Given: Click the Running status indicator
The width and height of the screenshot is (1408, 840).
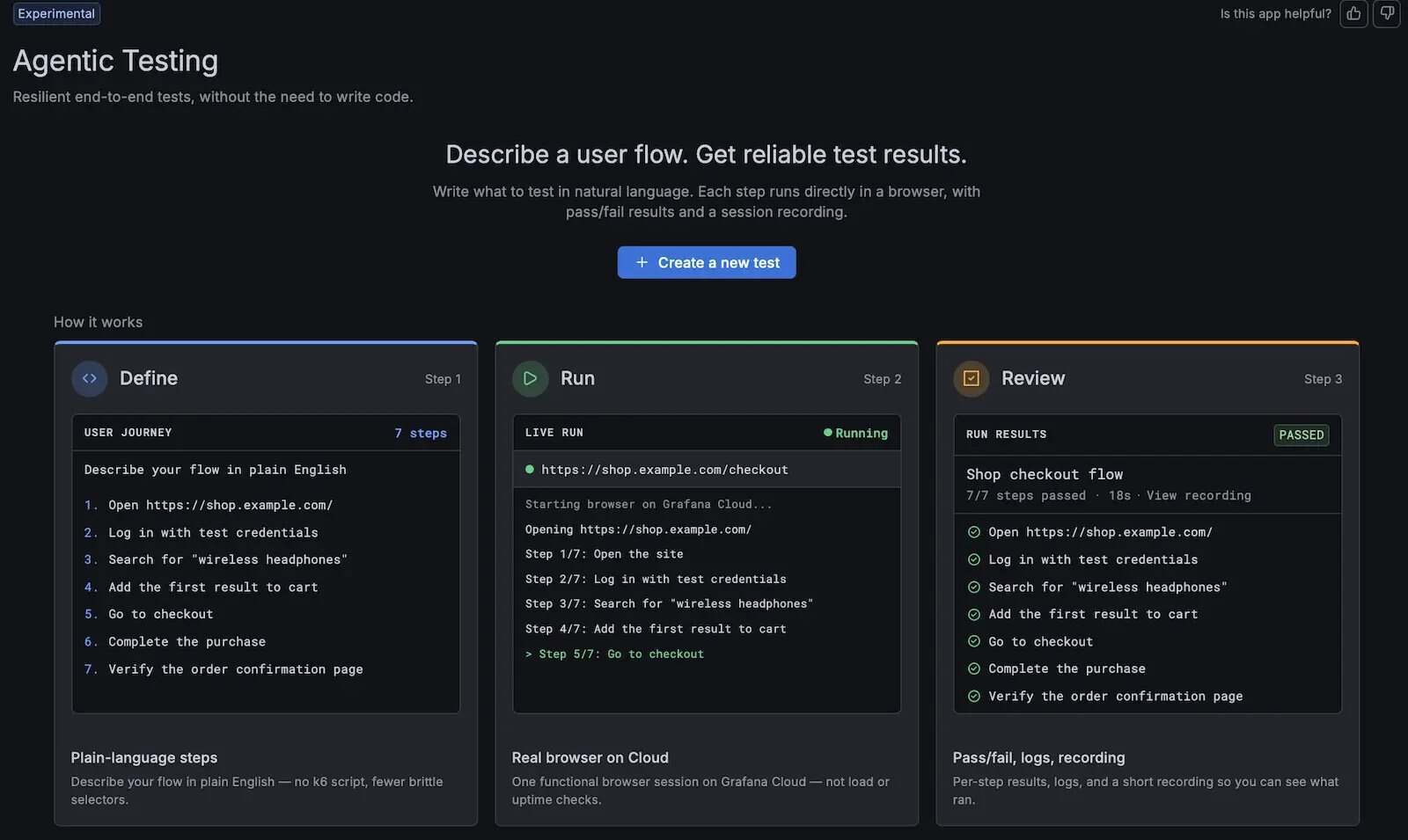Looking at the screenshot, I should (855, 433).
